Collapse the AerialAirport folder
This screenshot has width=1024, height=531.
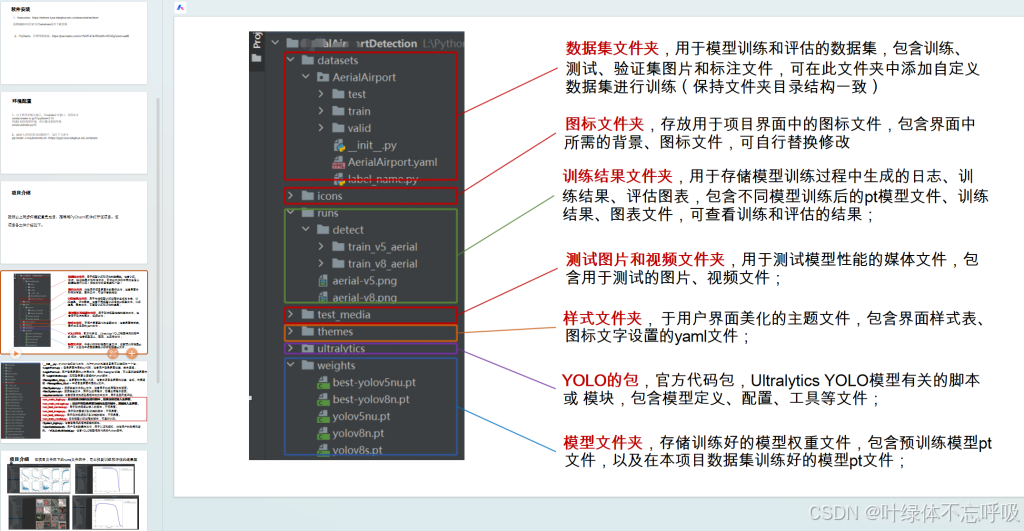tap(306, 77)
